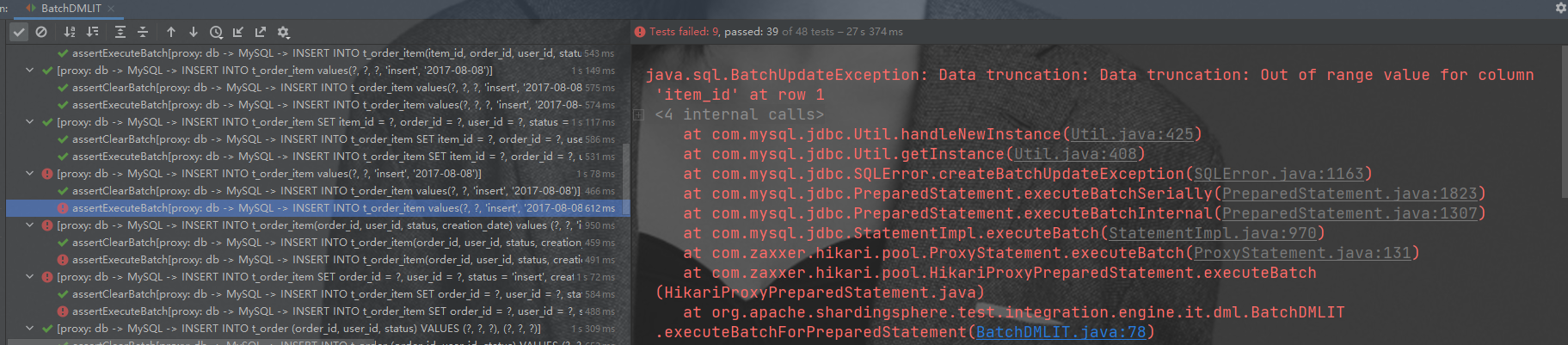Import test results icon
Screen dimensions: 1568x345
(238, 32)
